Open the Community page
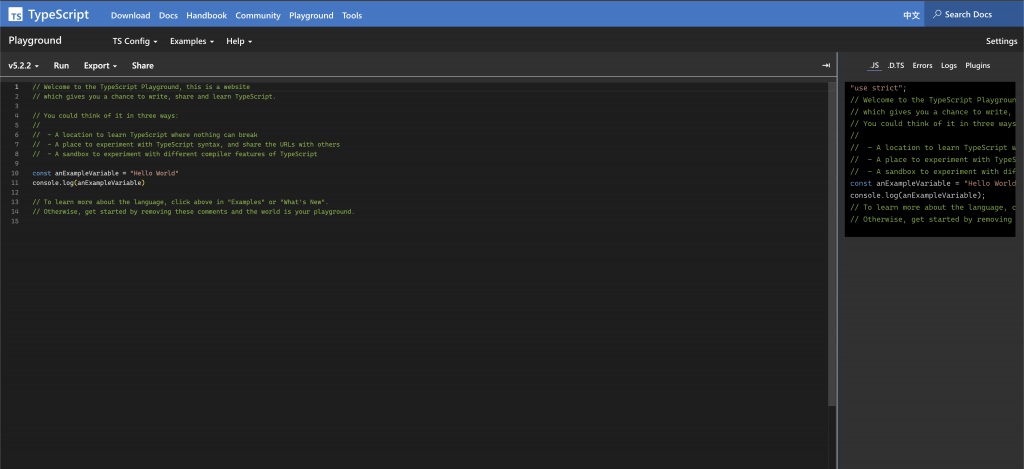Image resolution: width=1024 pixels, height=469 pixels. point(258,15)
